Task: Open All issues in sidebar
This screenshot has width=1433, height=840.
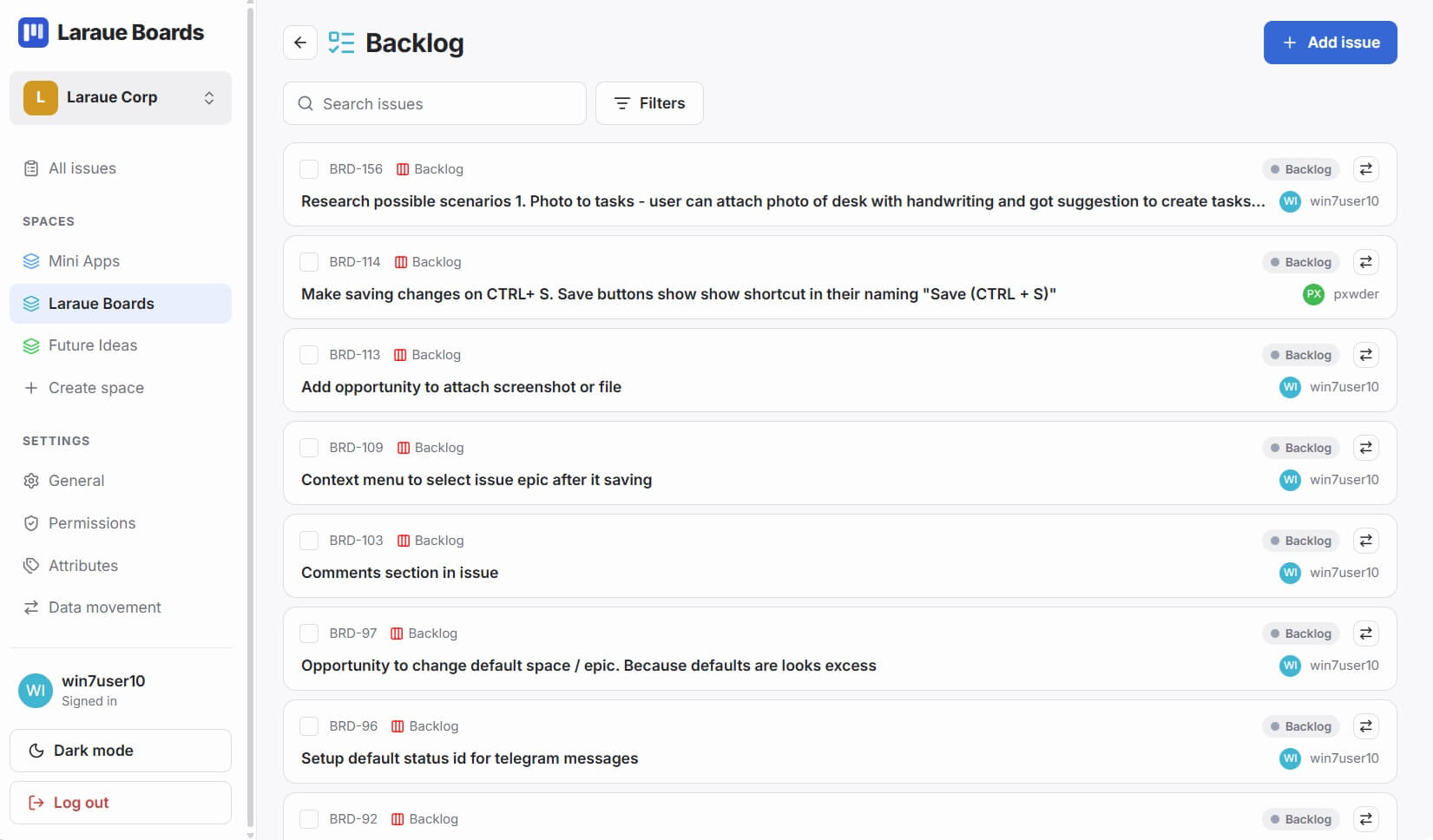Action: [121, 168]
